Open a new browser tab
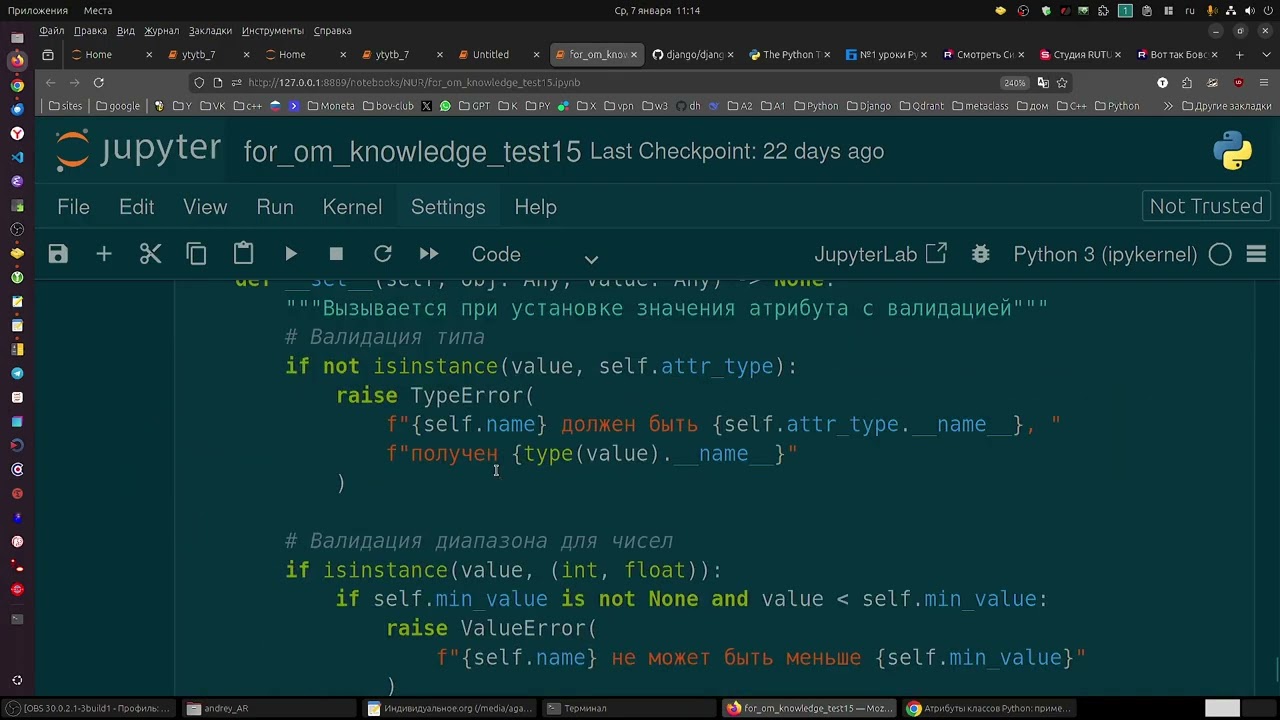The image size is (1280, 720). click(x=1239, y=54)
